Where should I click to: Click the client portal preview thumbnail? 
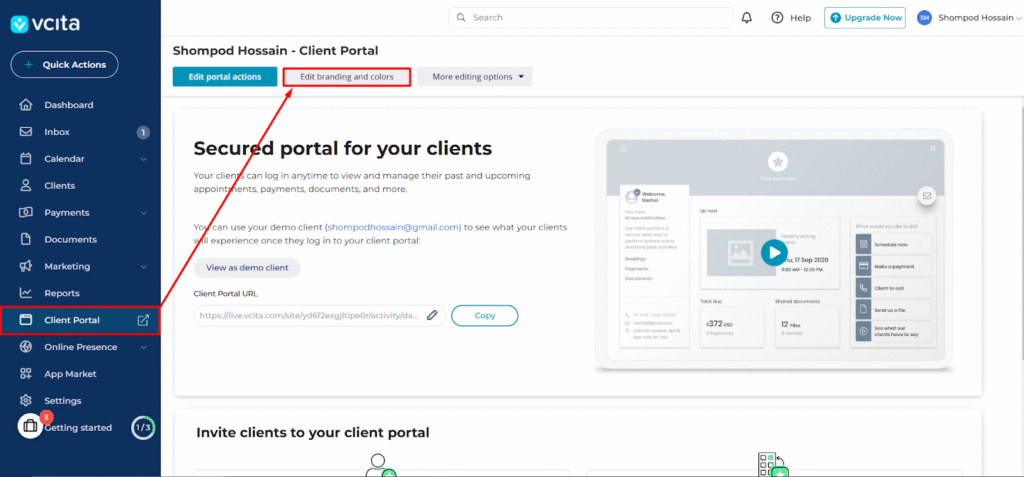click(774, 252)
